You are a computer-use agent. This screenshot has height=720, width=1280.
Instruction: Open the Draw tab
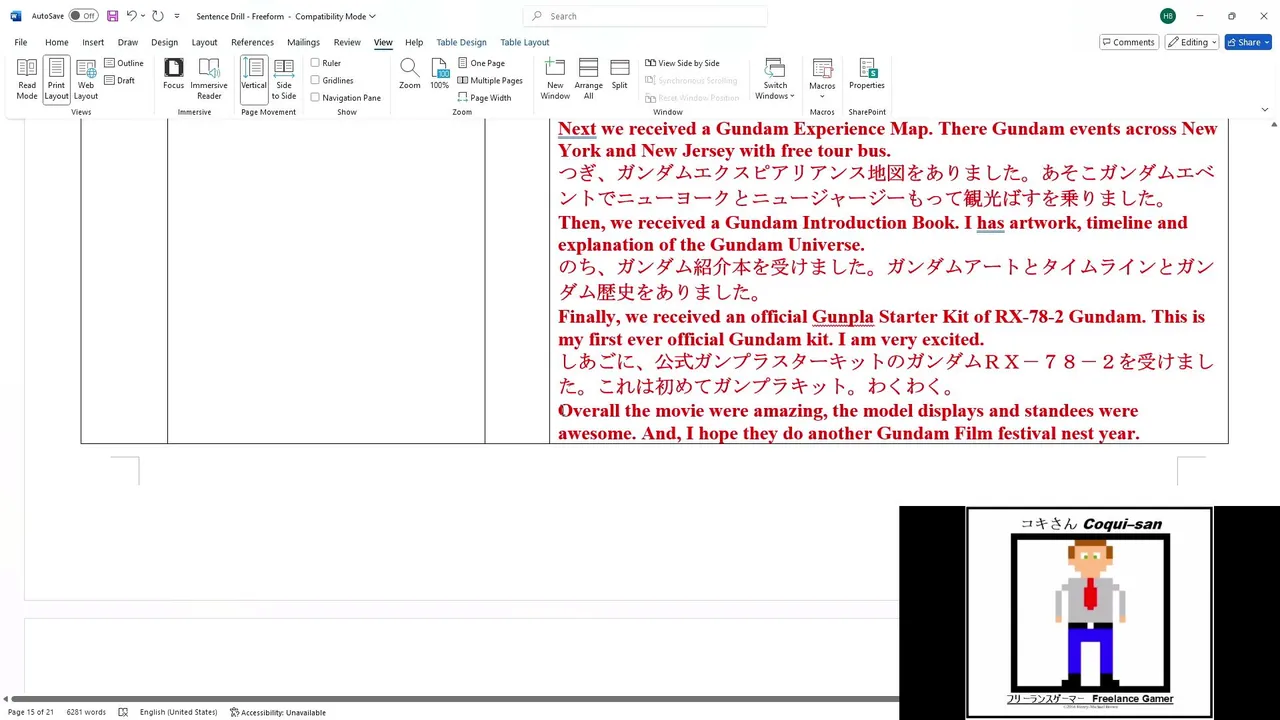pyautogui.click(x=128, y=42)
